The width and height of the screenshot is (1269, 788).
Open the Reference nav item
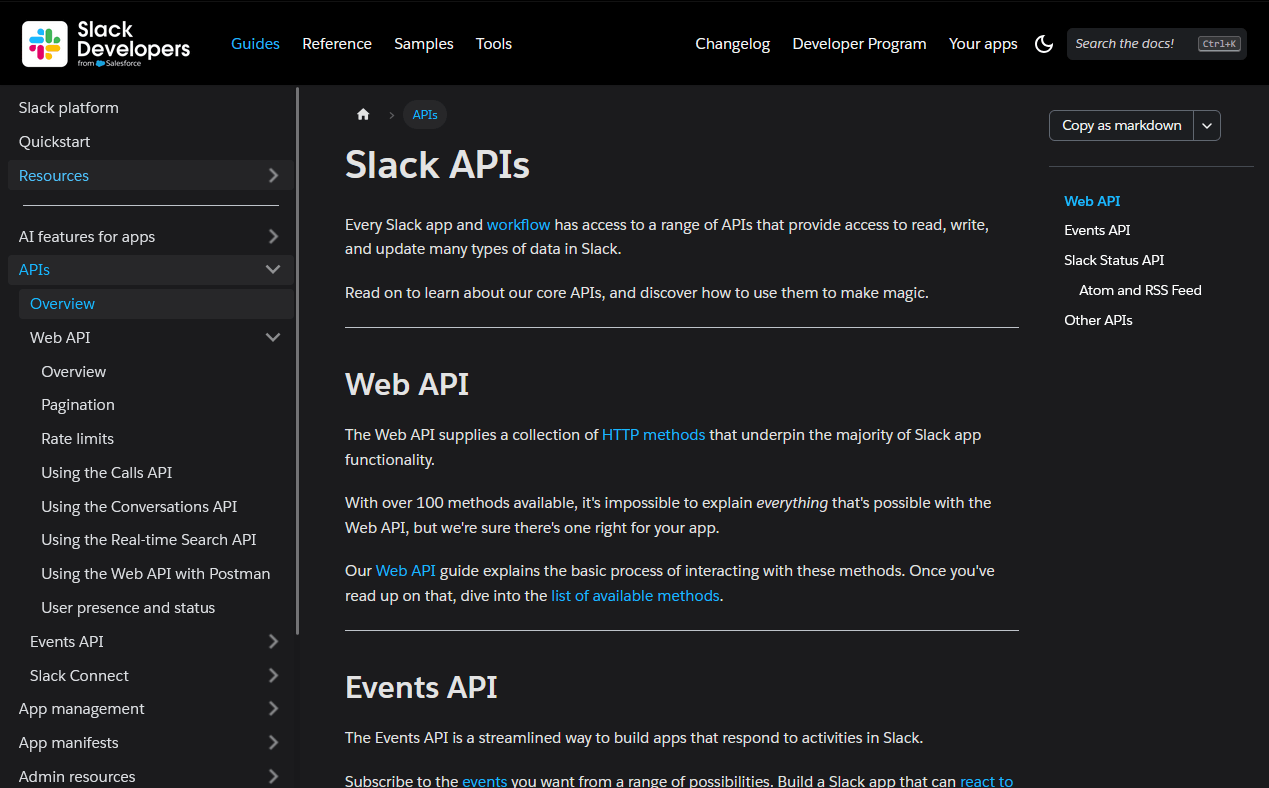coord(337,44)
